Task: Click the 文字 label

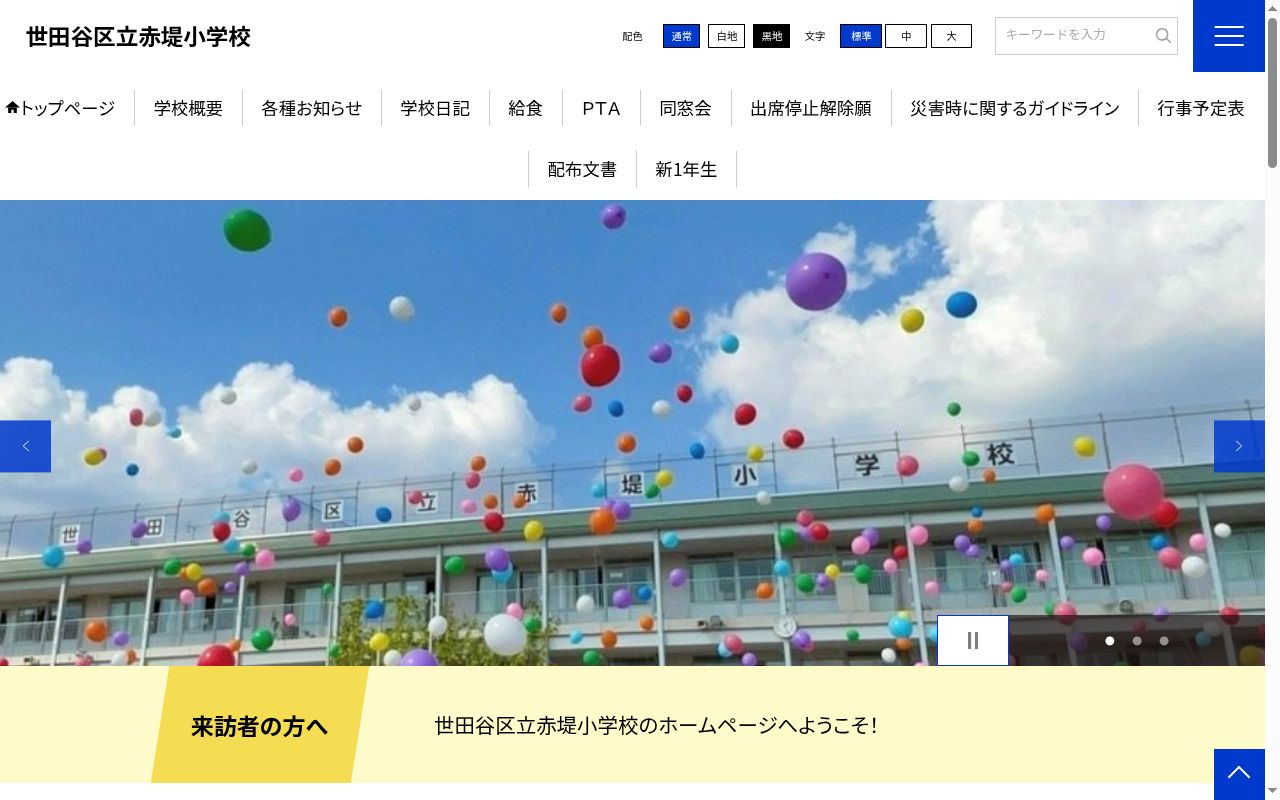Action: point(815,36)
